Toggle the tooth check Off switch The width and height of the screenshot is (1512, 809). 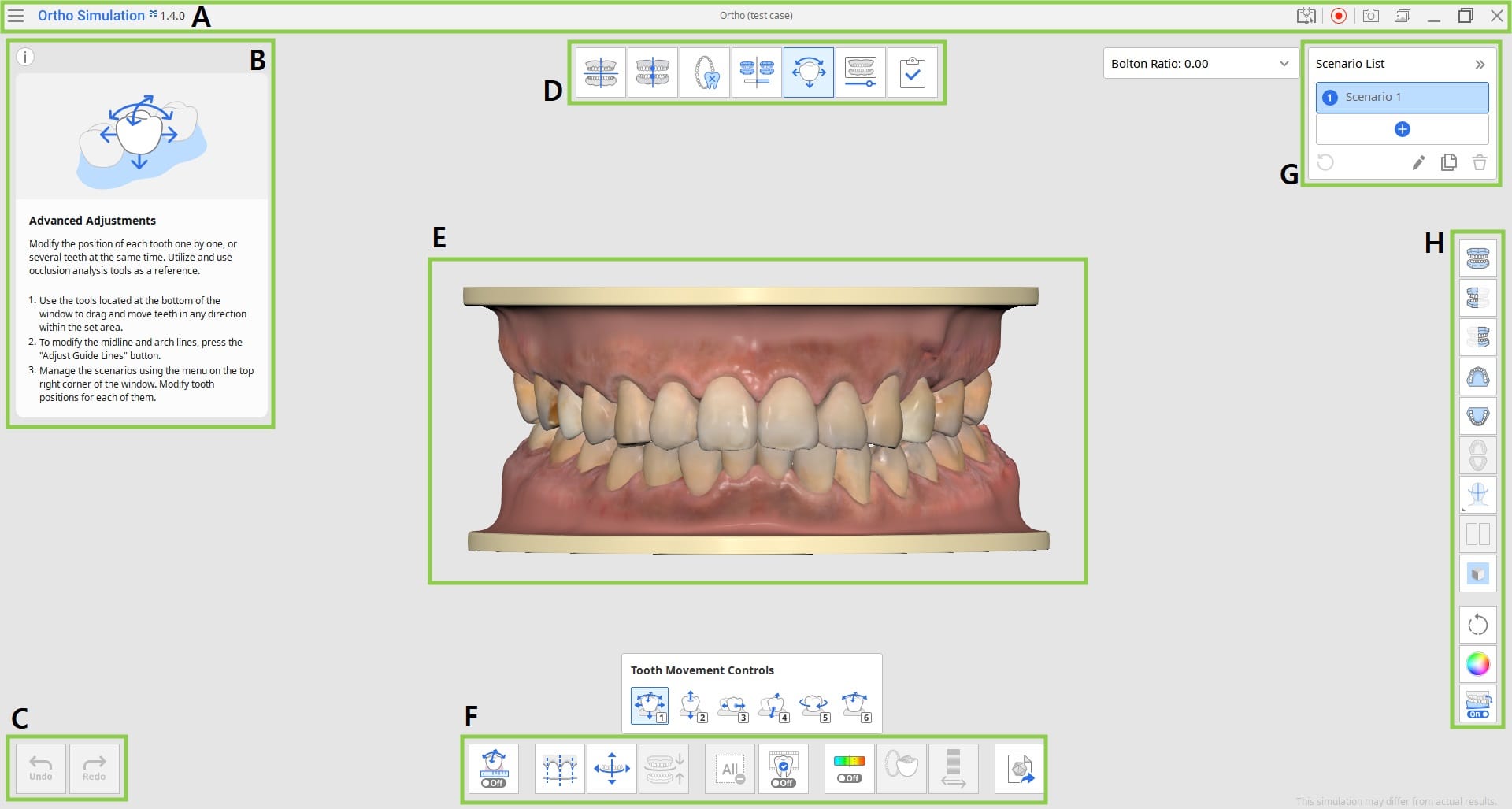[784, 769]
